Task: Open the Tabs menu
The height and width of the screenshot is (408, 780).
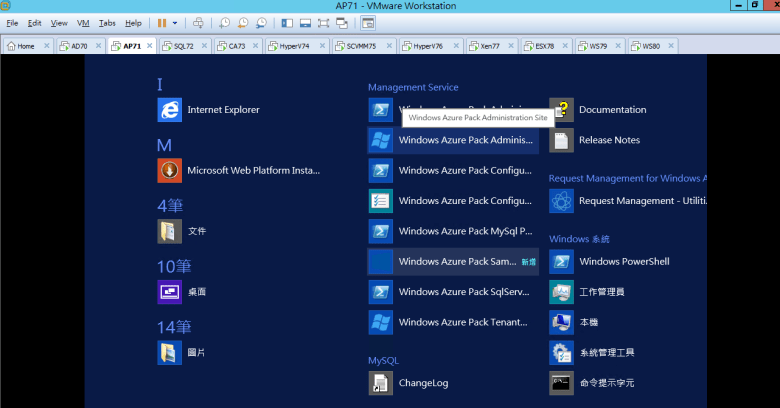Action: [107, 22]
